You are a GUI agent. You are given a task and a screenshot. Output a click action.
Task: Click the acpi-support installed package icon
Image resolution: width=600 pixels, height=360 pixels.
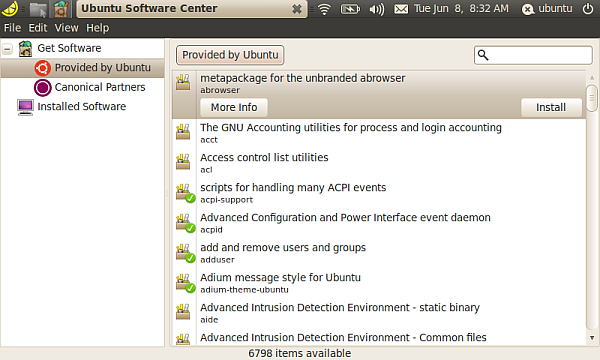[x=186, y=193]
